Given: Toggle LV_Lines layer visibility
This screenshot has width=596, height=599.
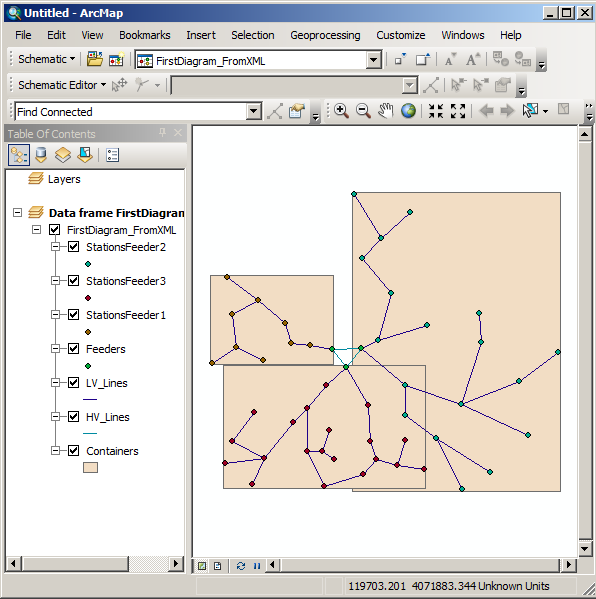Looking at the screenshot, I should click(x=73, y=383).
